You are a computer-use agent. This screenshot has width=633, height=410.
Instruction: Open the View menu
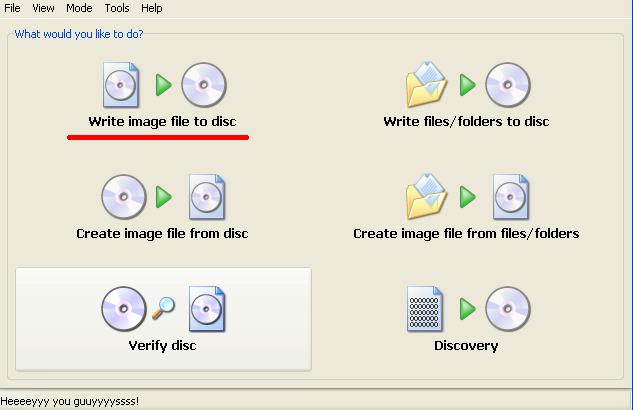(43, 8)
